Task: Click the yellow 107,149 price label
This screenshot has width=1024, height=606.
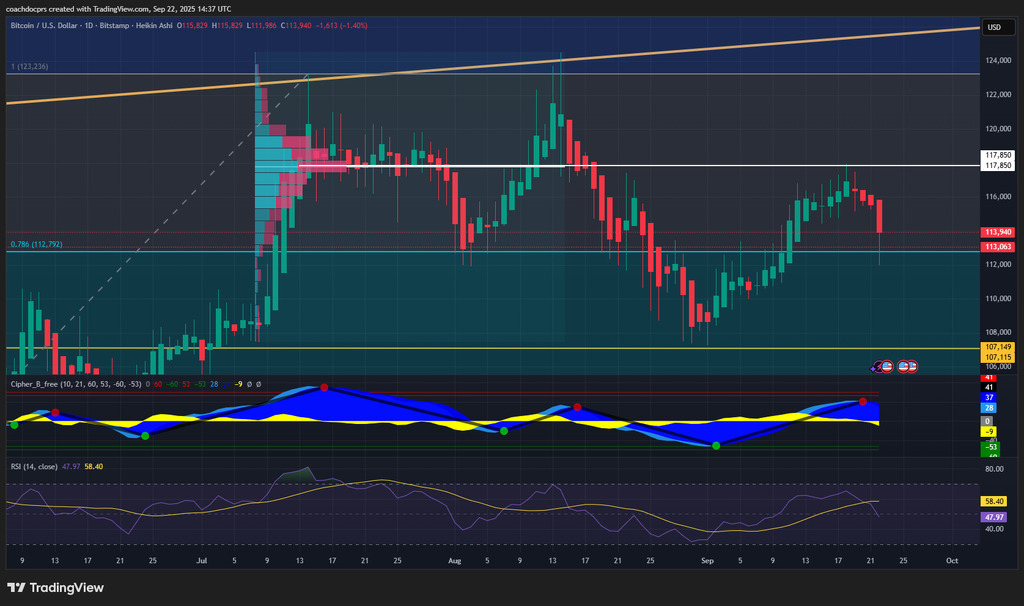Action: tap(998, 347)
